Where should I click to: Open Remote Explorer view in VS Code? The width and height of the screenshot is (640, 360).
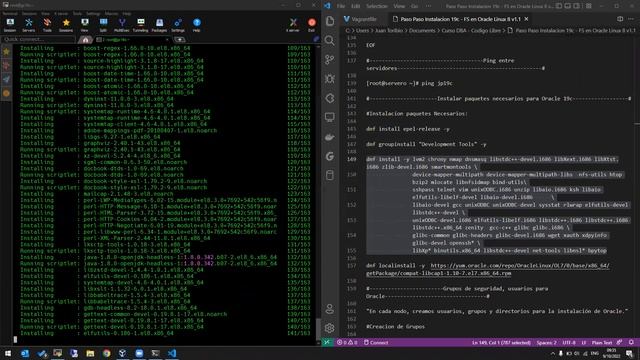coord(330,118)
